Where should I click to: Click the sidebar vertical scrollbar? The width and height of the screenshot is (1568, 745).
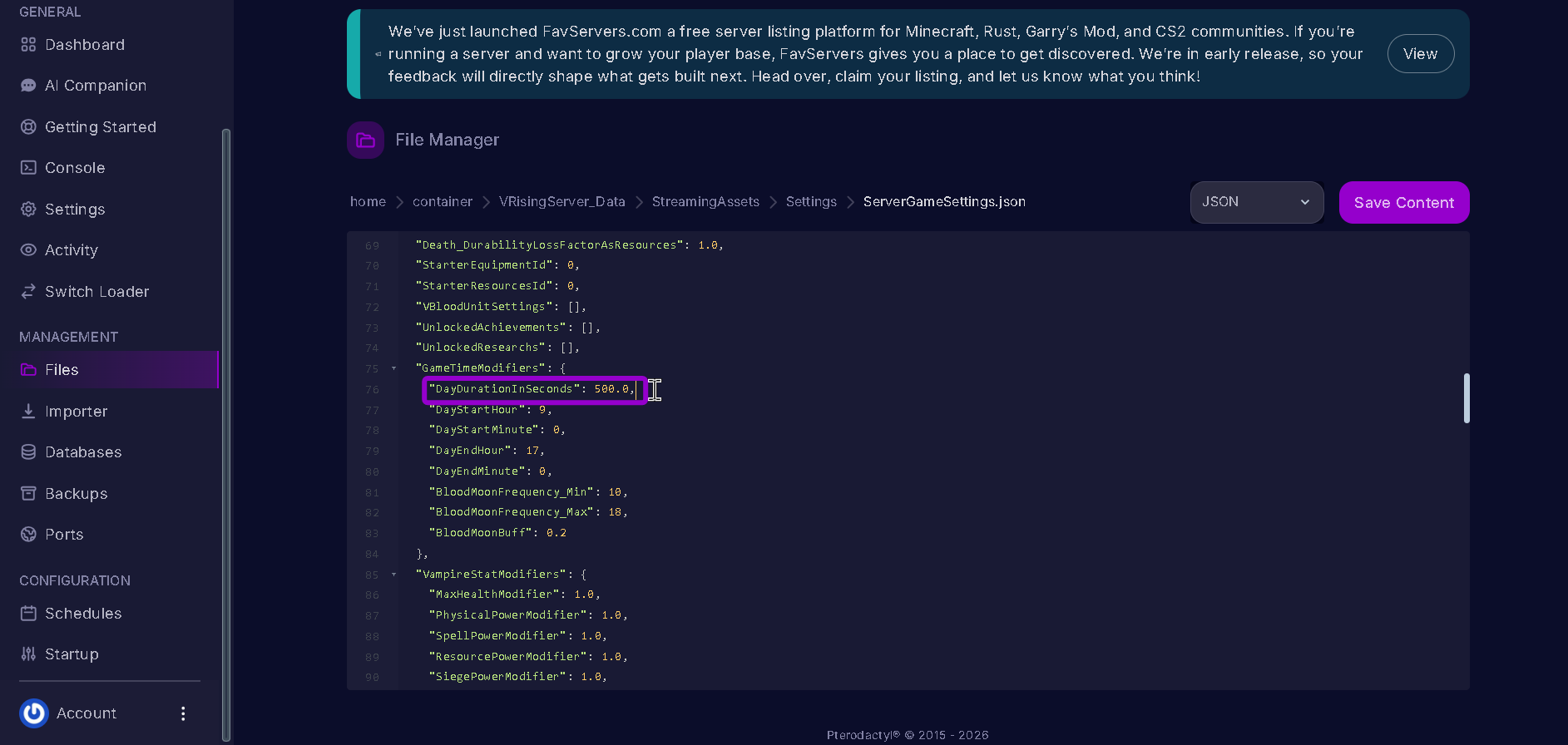click(225, 434)
